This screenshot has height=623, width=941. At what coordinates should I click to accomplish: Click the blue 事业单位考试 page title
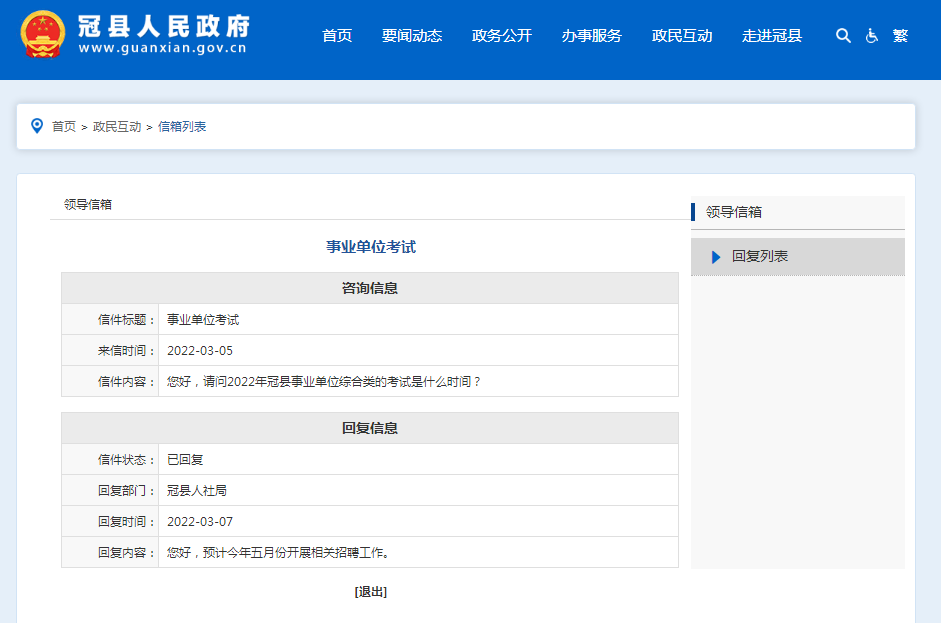[x=371, y=247]
